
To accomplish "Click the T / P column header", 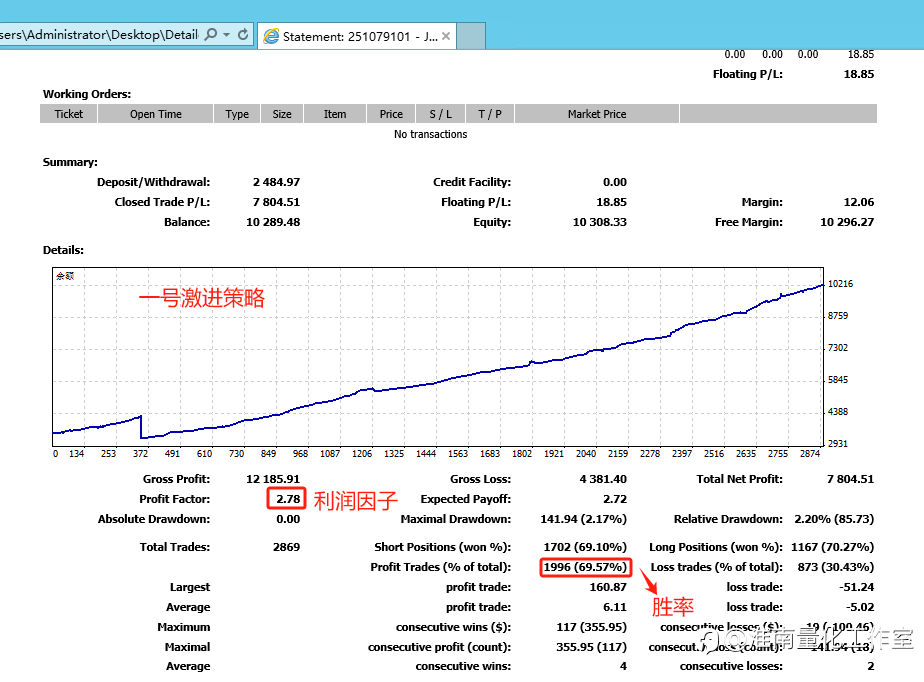I will click(x=490, y=114).
